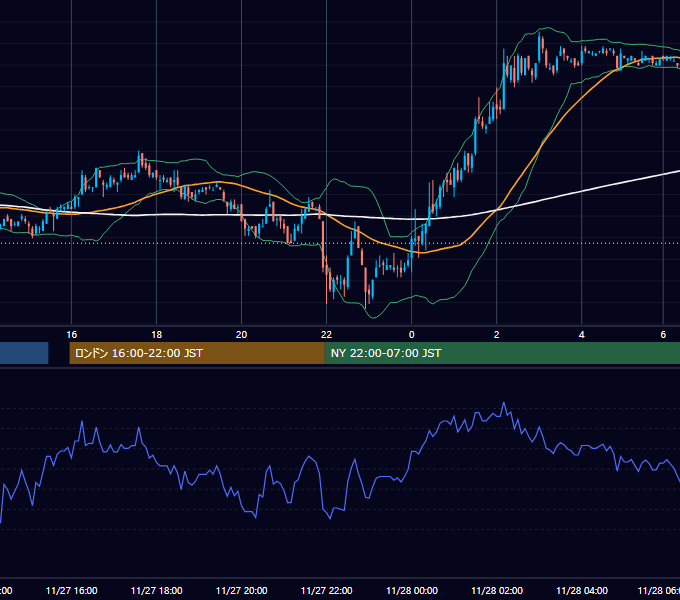
Task: Click the "4" hour label on chart axis
Action: pyautogui.click(x=582, y=335)
